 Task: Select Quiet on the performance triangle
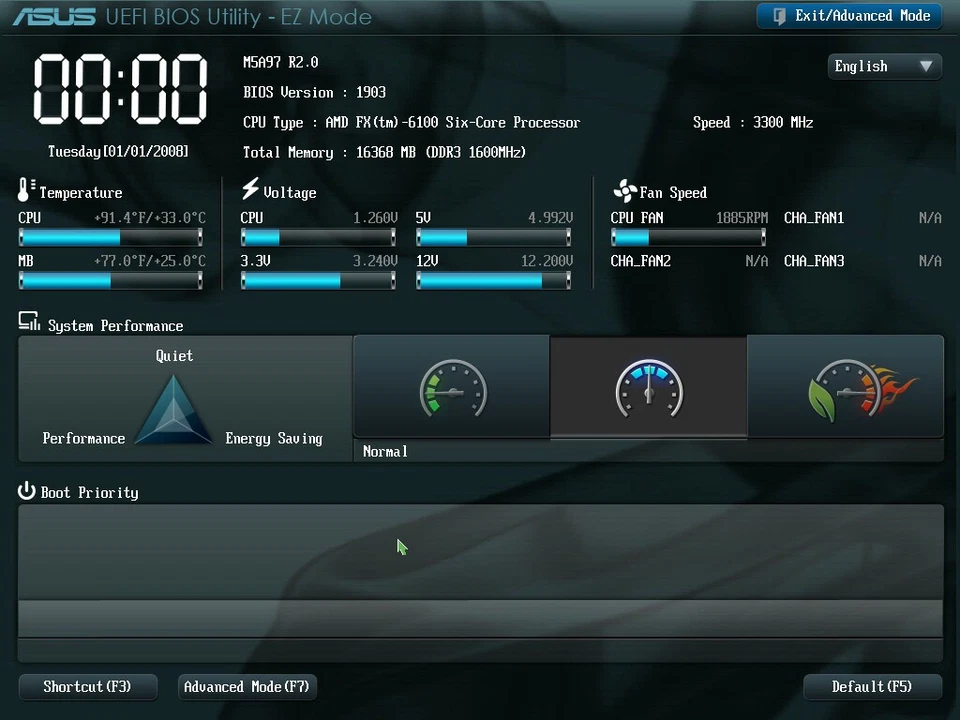174,356
